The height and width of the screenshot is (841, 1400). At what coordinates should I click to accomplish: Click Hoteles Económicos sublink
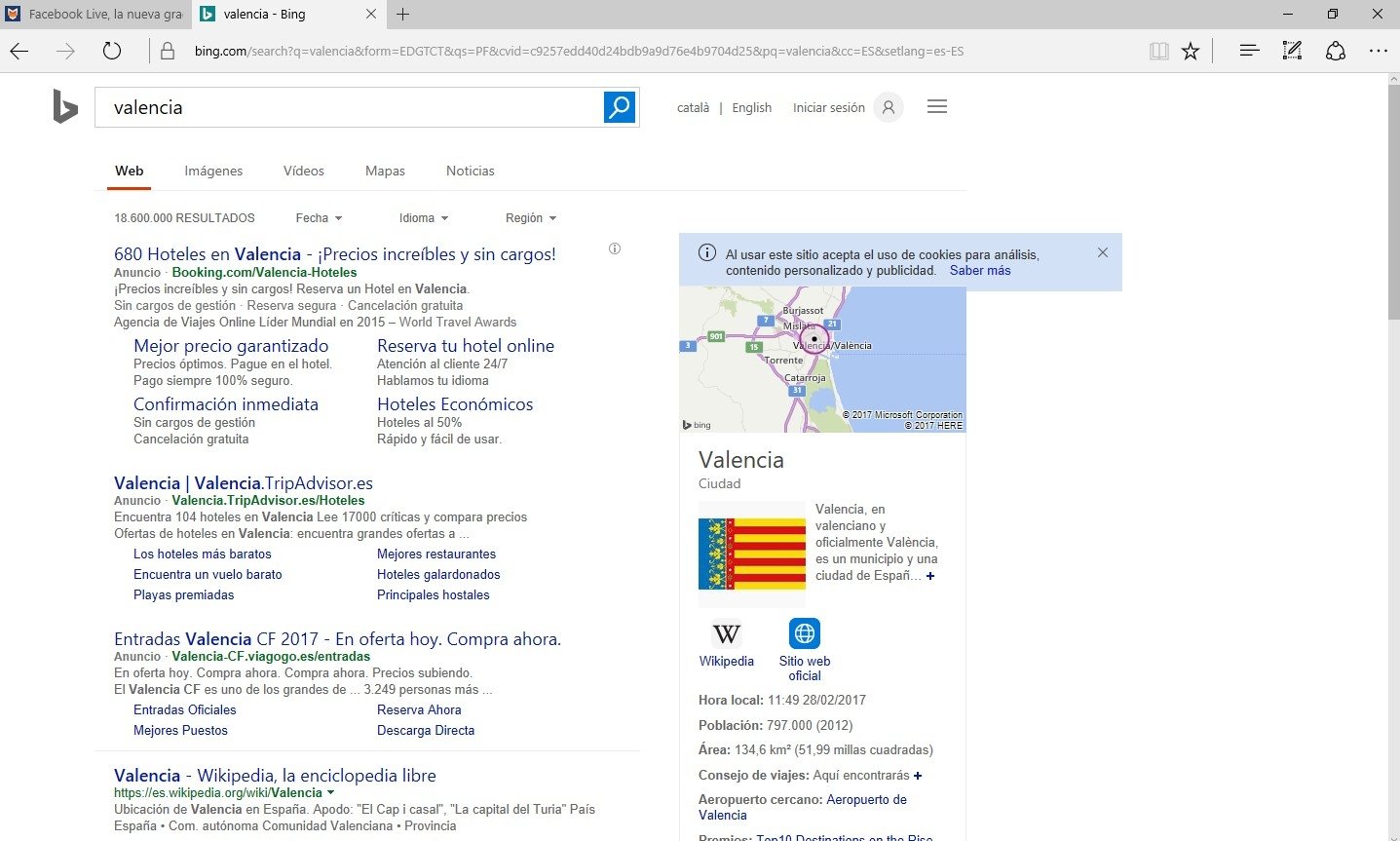(x=455, y=404)
